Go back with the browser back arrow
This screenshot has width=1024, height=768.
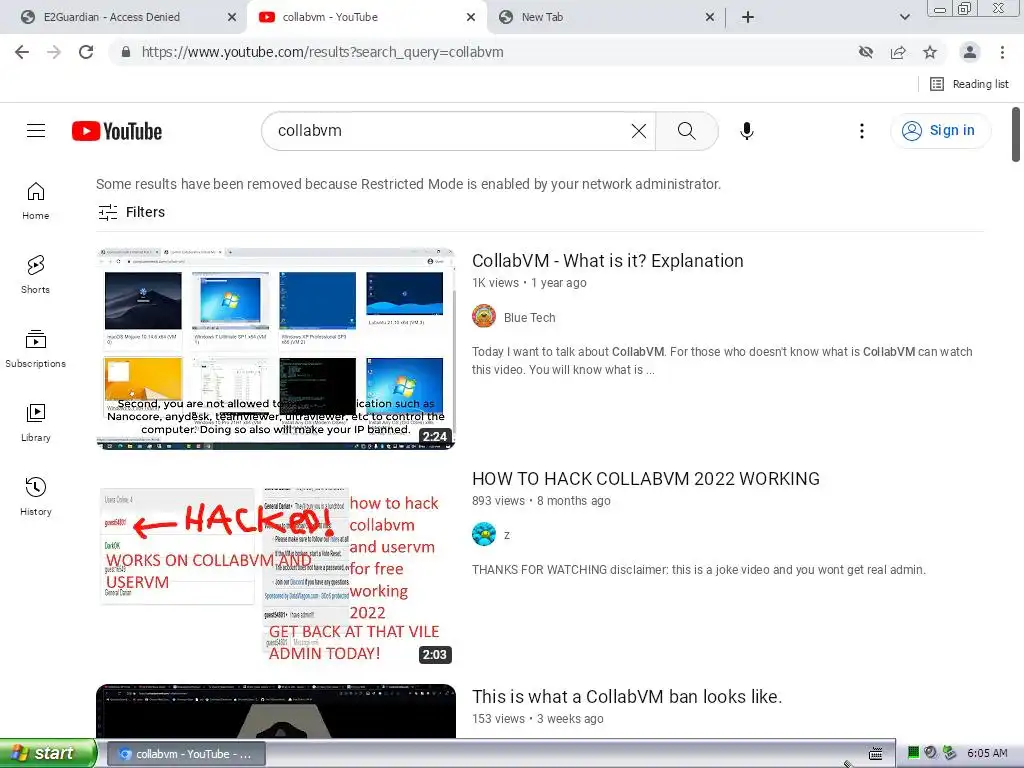[x=22, y=52]
